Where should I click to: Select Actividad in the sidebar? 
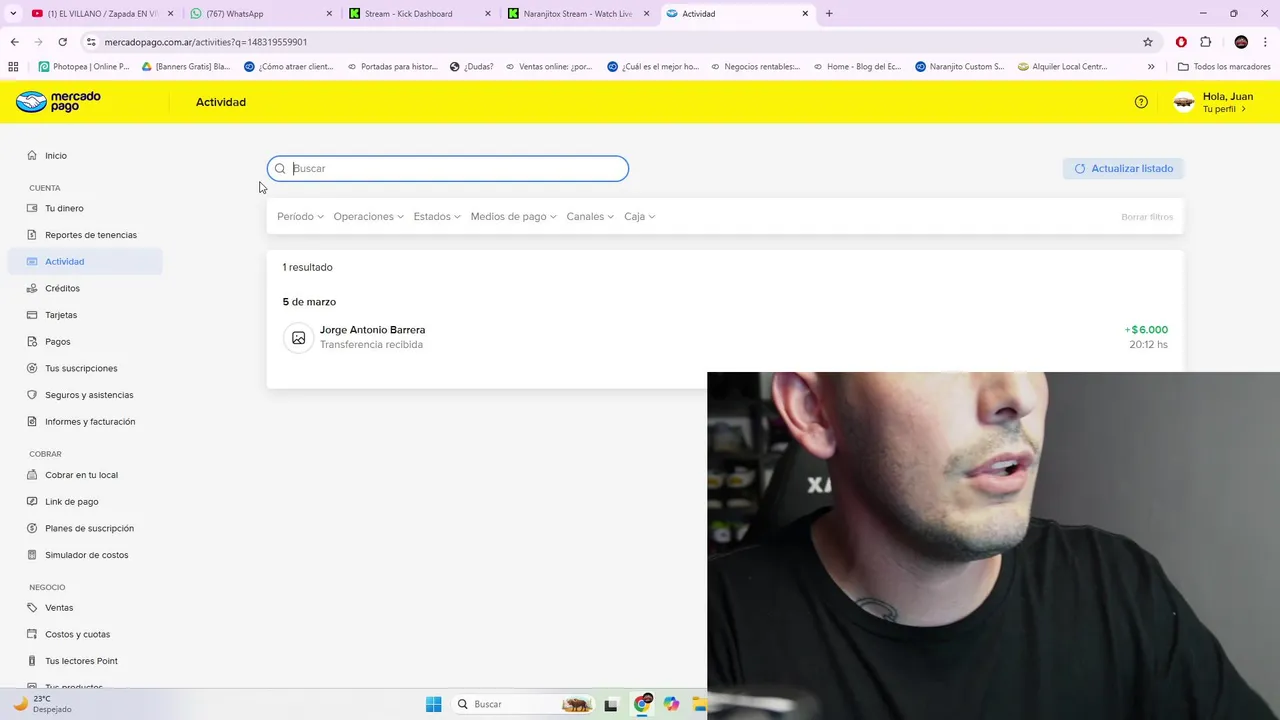(x=85, y=262)
